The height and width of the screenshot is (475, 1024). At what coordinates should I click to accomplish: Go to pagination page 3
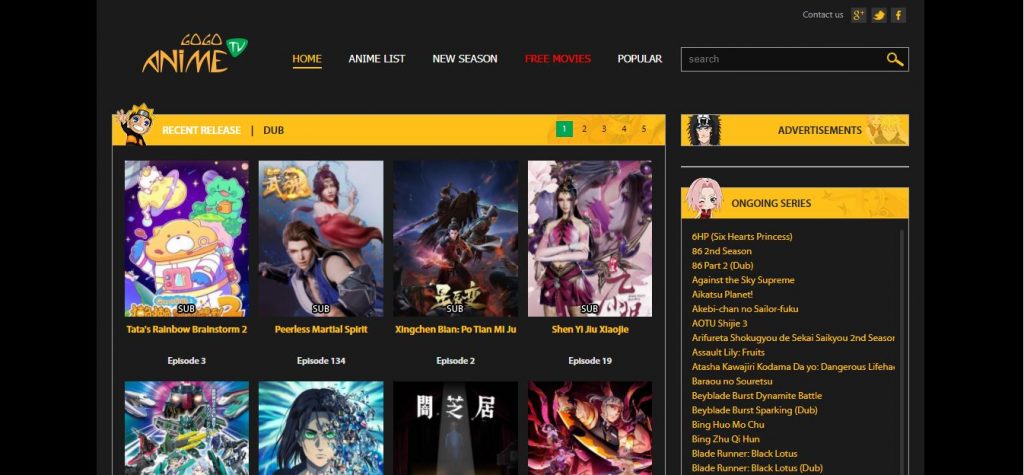pyautogui.click(x=604, y=129)
